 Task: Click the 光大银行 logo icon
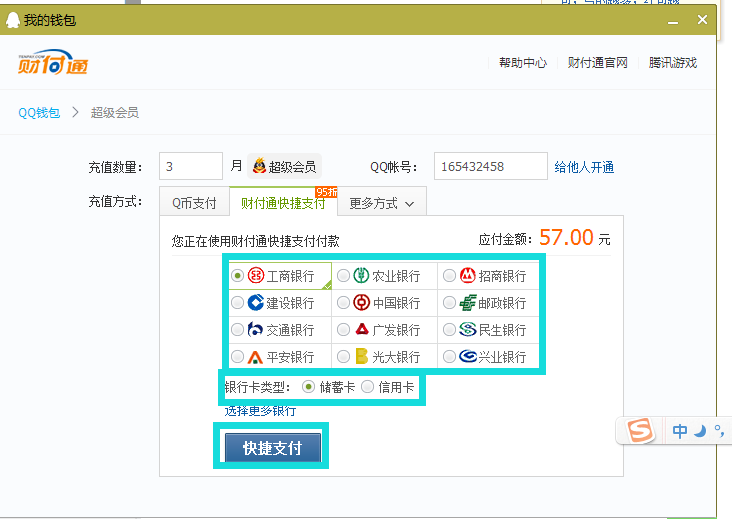point(362,356)
